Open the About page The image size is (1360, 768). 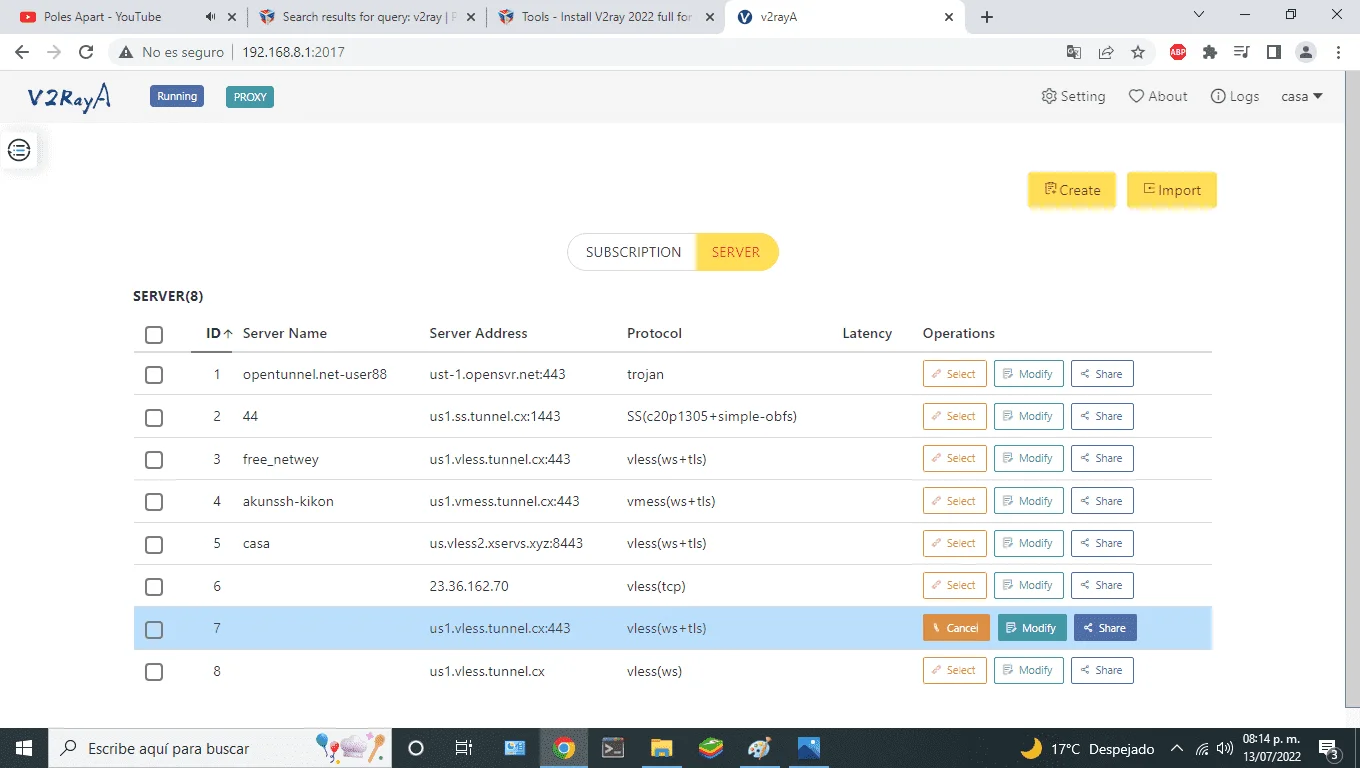point(1158,96)
